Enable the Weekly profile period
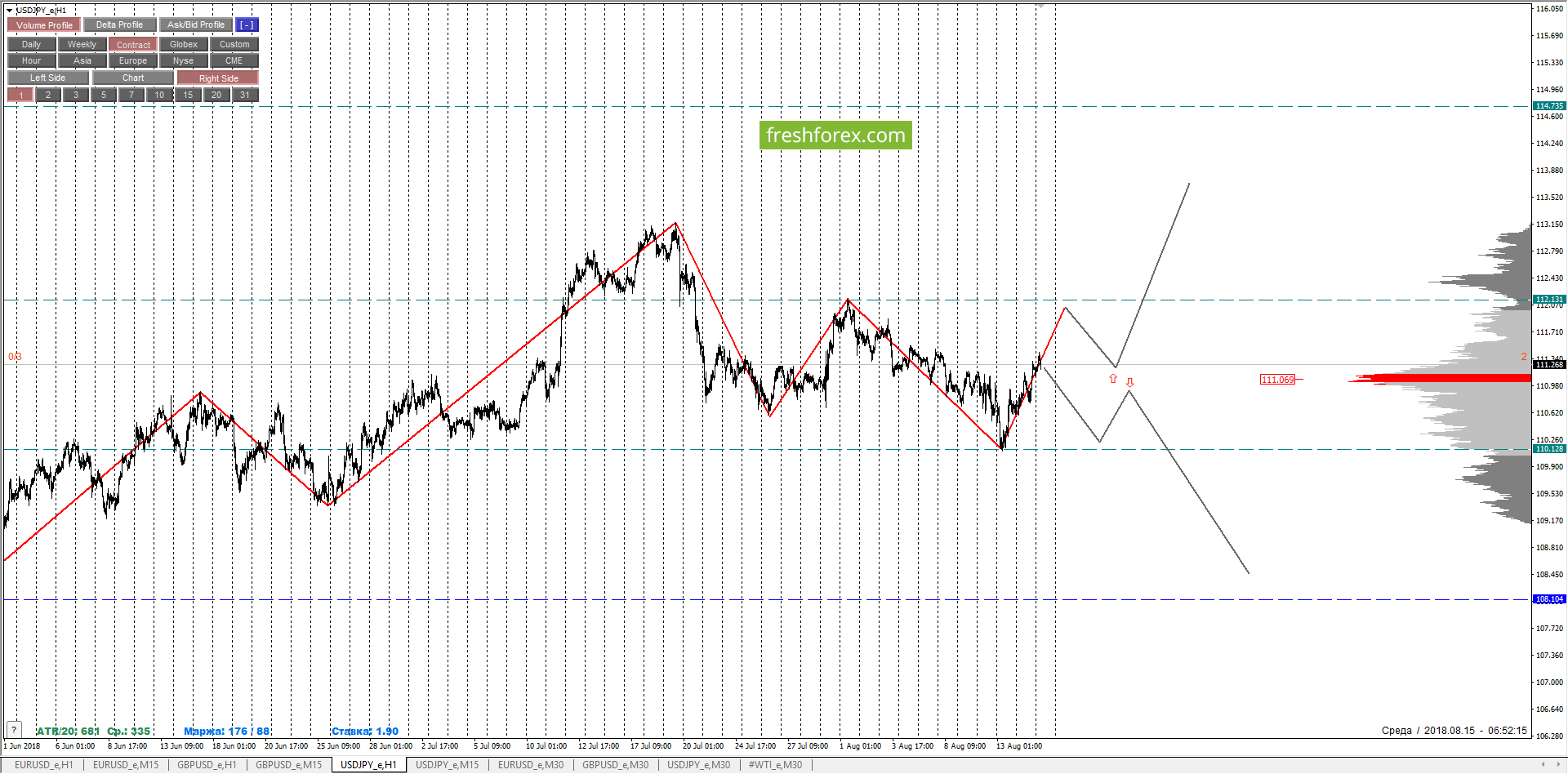This screenshot has width=1568, height=774. pos(82,45)
